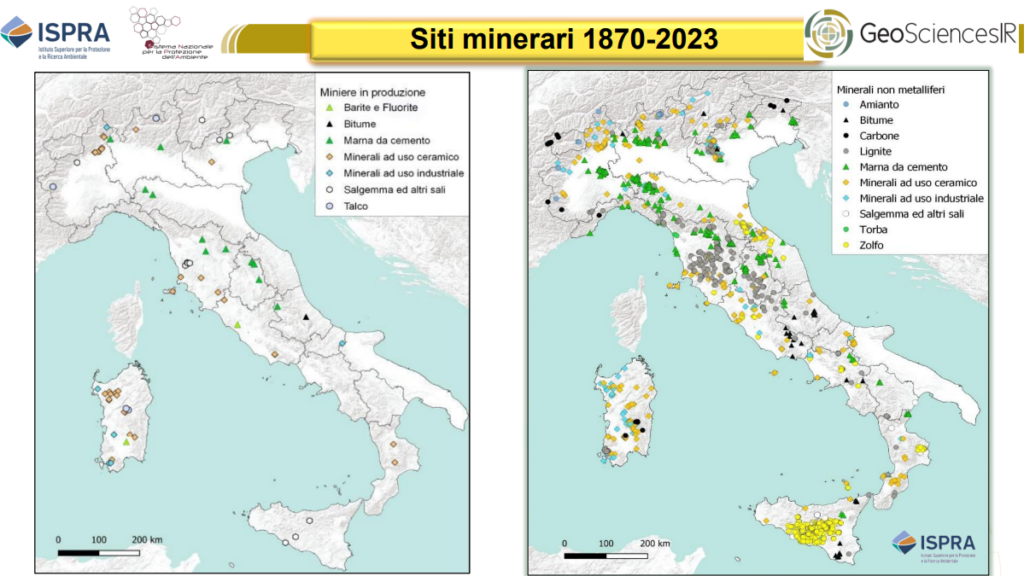Click the Amianto blue dot legend symbol

[845, 105]
